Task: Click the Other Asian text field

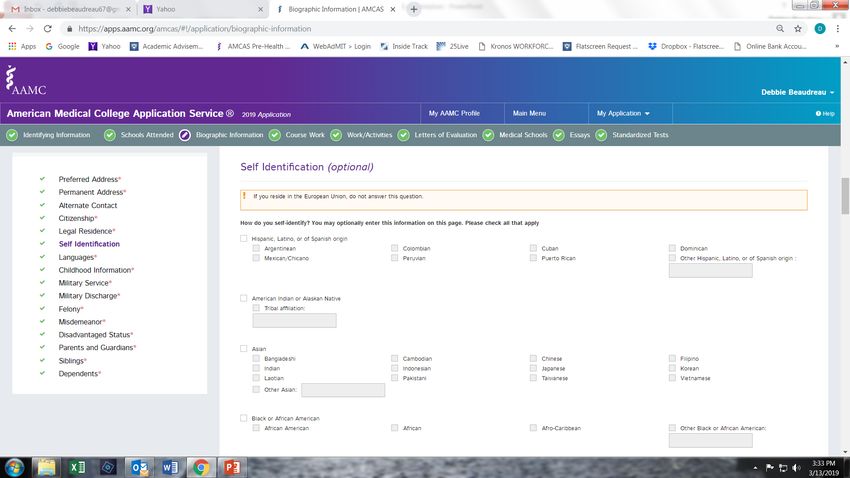Action: (x=343, y=390)
